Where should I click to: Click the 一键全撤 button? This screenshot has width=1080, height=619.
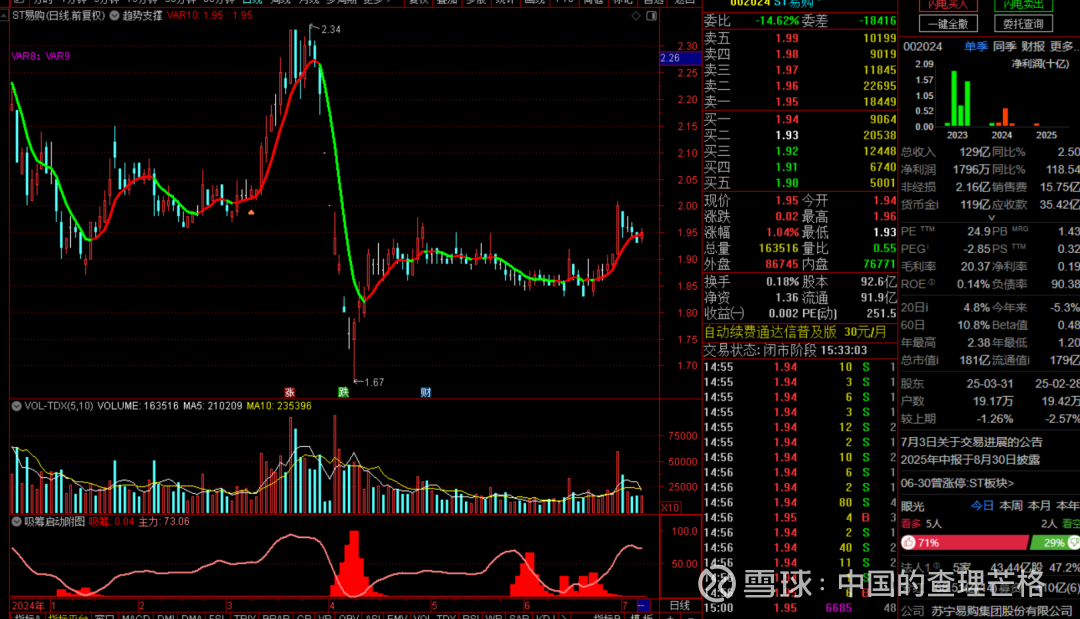[x=948, y=24]
